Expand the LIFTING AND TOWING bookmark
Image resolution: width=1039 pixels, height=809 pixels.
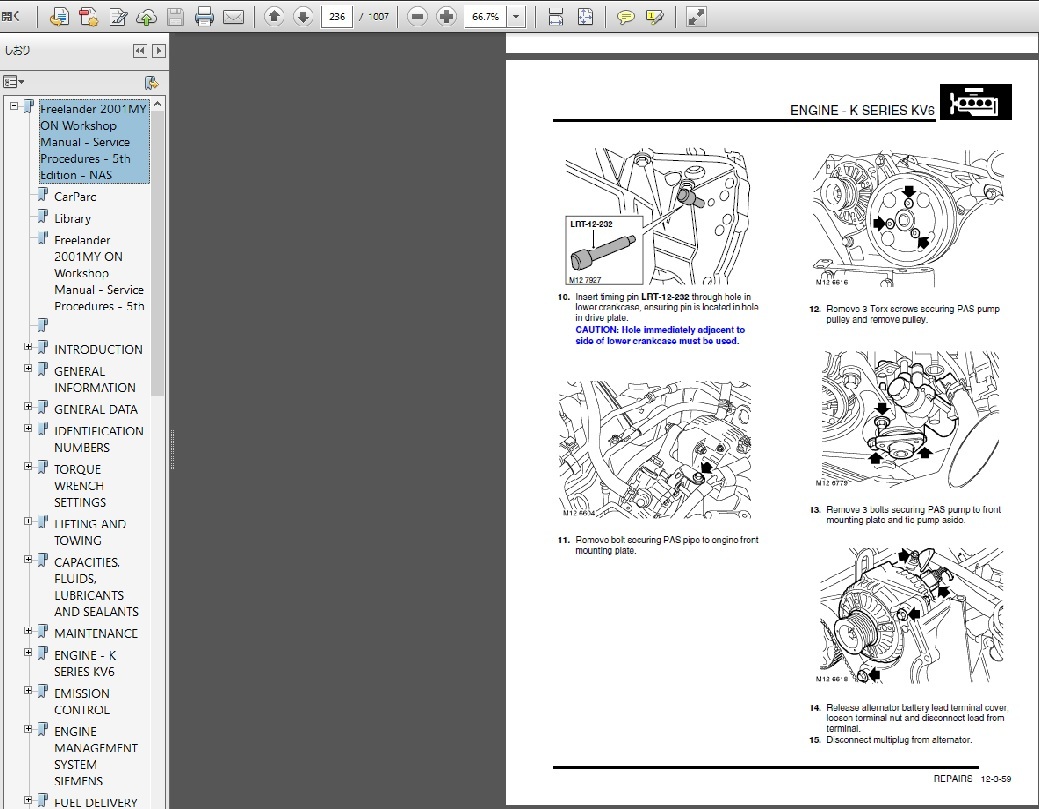pyautogui.click(x=28, y=521)
